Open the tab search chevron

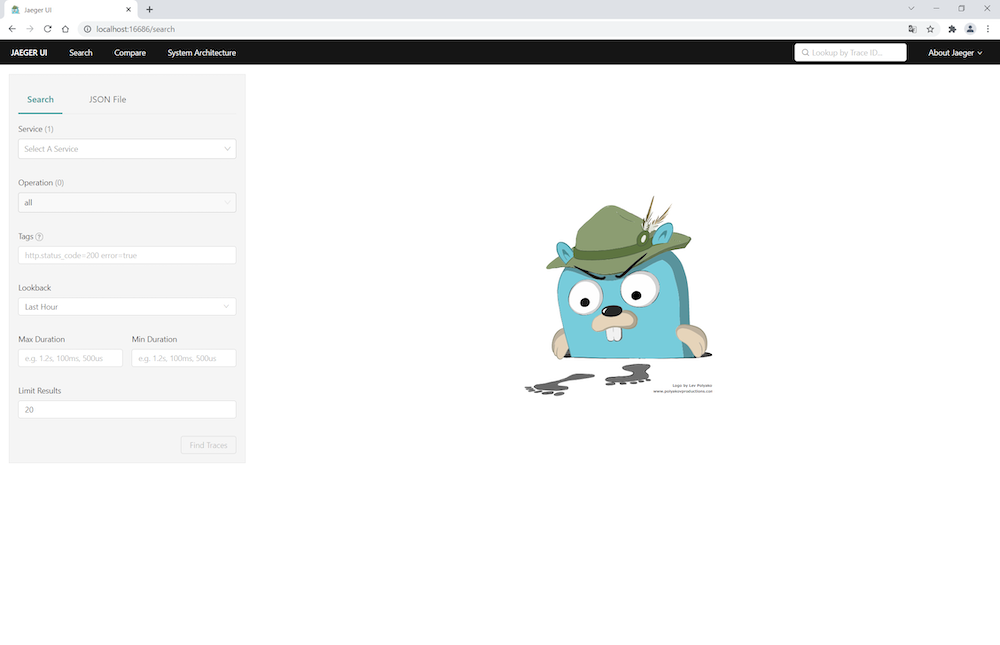coord(911,8)
